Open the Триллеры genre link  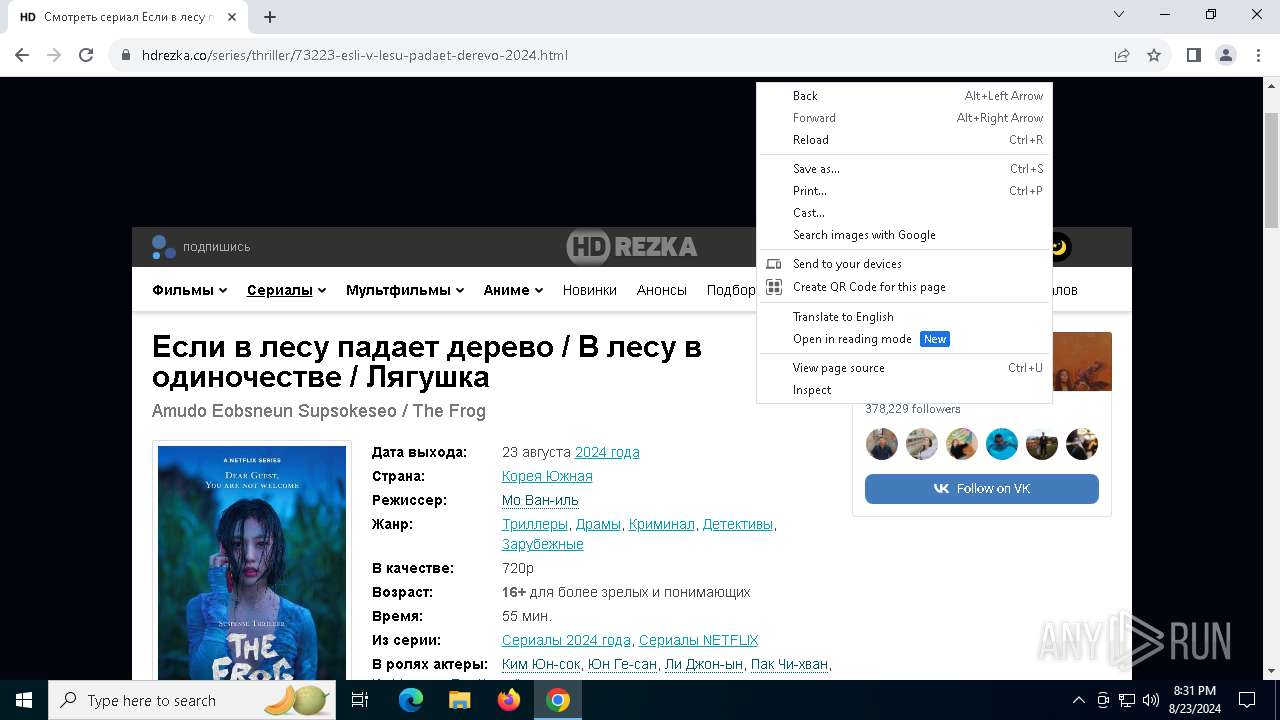pyautogui.click(x=535, y=524)
